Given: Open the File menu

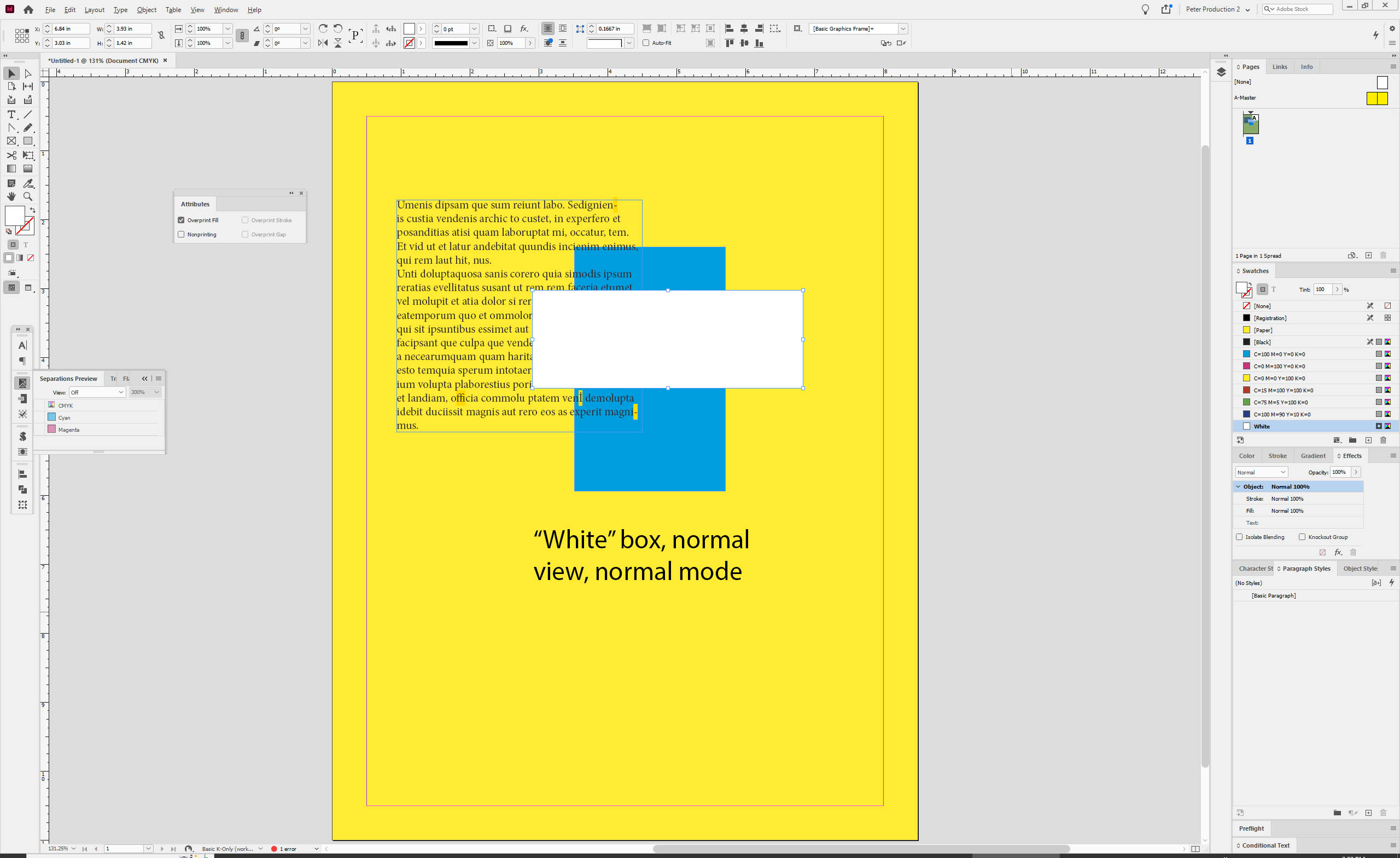Looking at the screenshot, I should click(50, 10).
